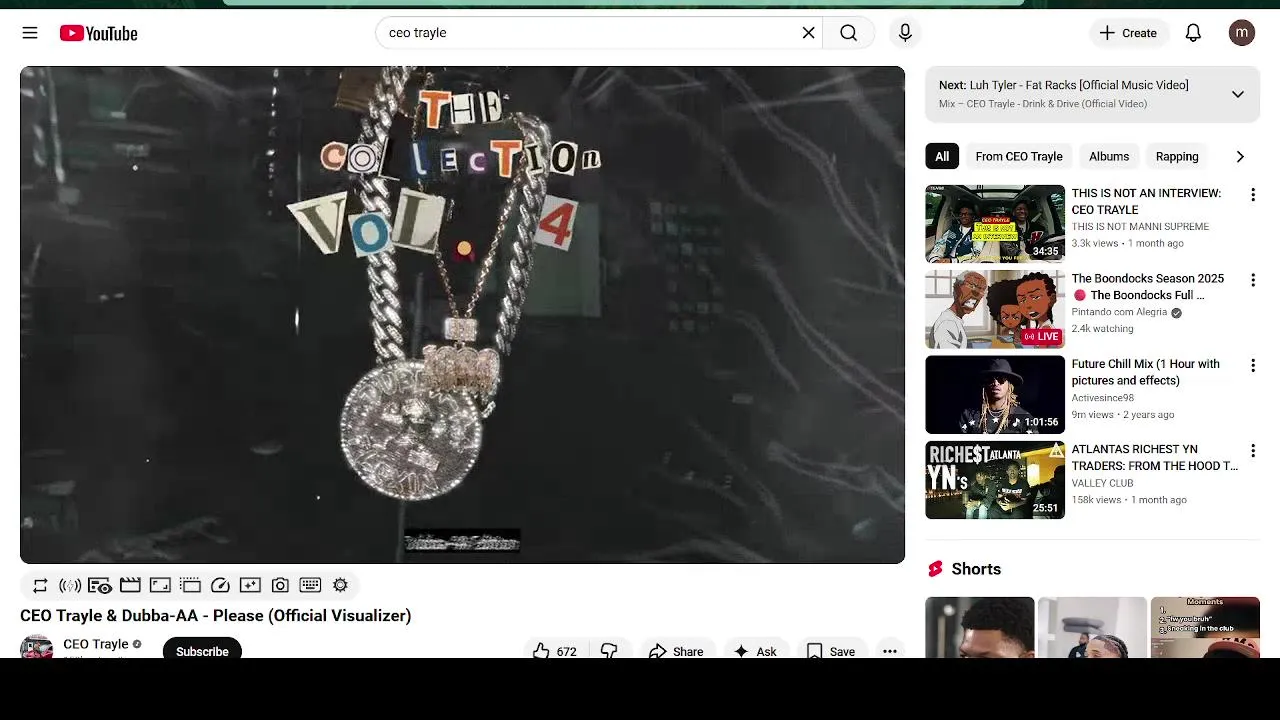Screen dimensions: 1280x720
Task: Click the THIS IS NOT MANNI SUPREME channel
Action: click(x=1140, y=227)
